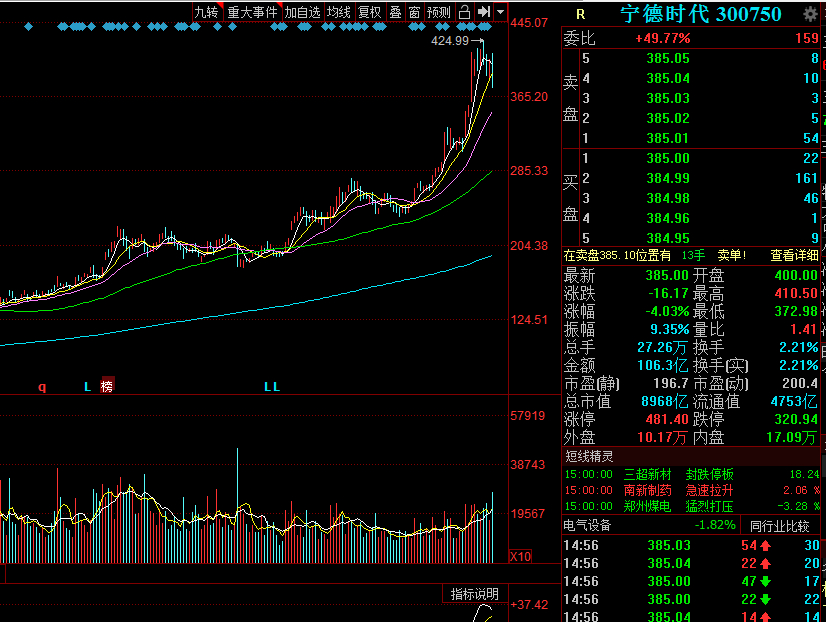
Task: Click the jump-to-end arrow icon
Action: coord(484,12)
